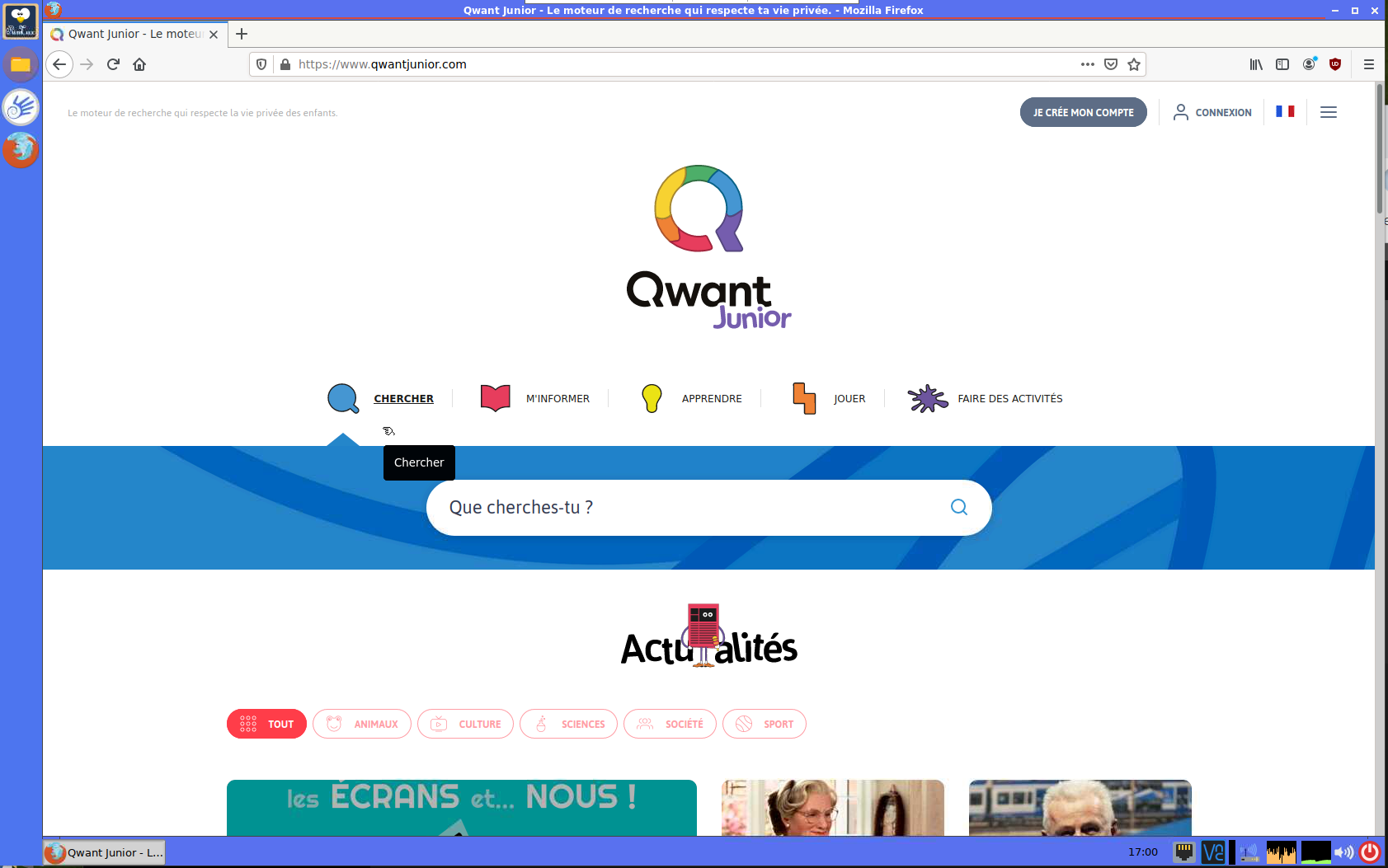Click the orange block Jouer icon
This screenshot has height=868, width=1388.
point(804,398)
